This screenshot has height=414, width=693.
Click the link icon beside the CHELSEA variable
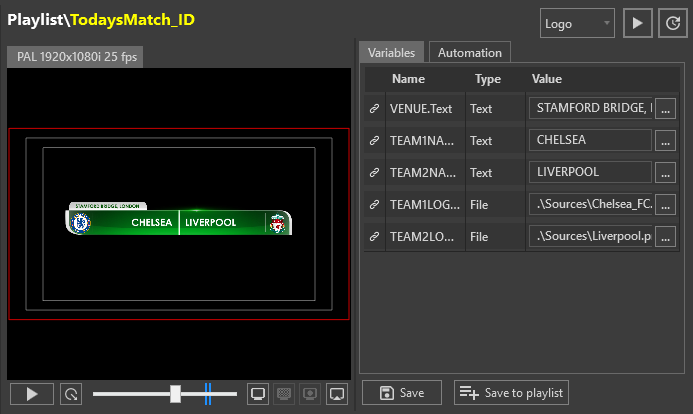(375, 140)
